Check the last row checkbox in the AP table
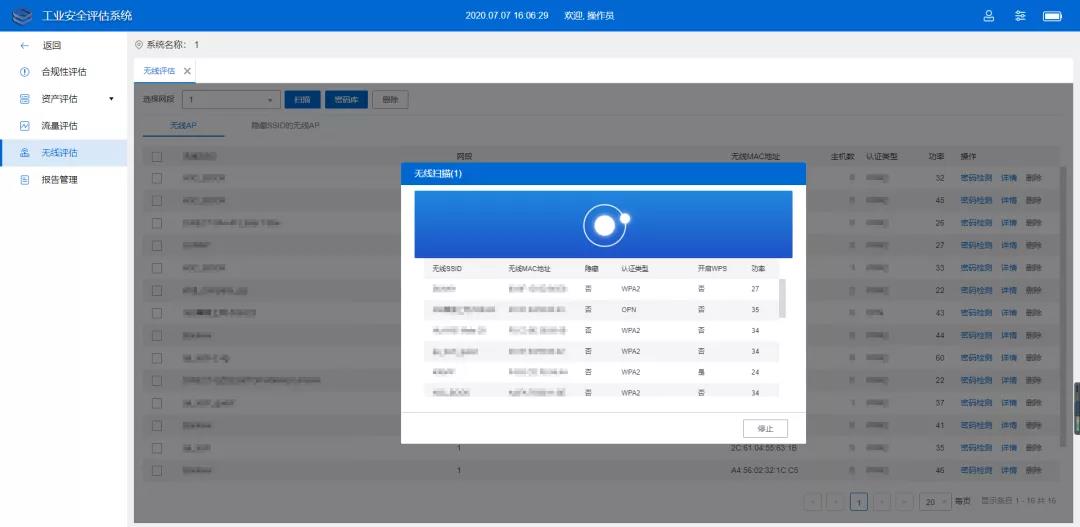The height and width of the screenshot is (527, 1080). click(157, 470)
